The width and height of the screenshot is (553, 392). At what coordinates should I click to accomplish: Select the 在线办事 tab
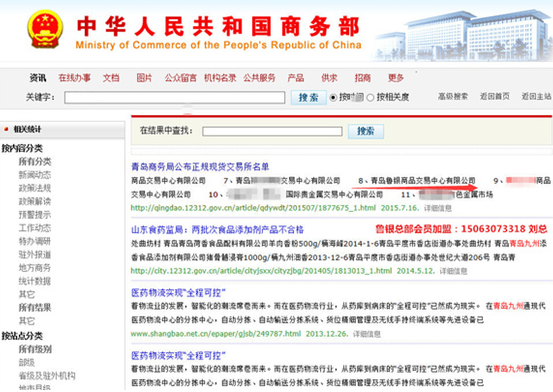[x=74, y=78]
